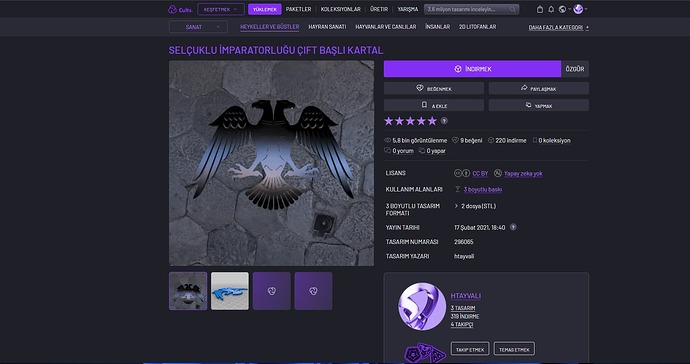This screenshot has height=364, width=690.
Task: Open the HTAYVALI designer name link
Action: click(466, 296)
